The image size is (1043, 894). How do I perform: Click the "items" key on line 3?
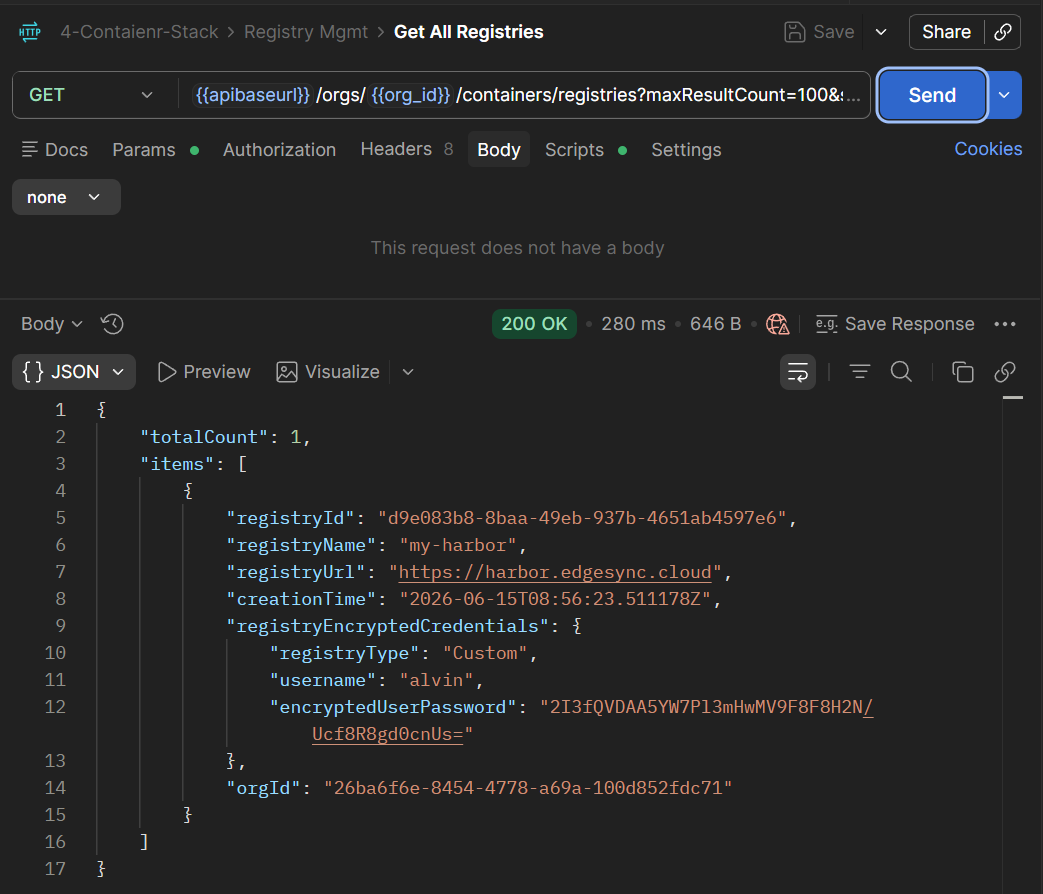[177, 464]
